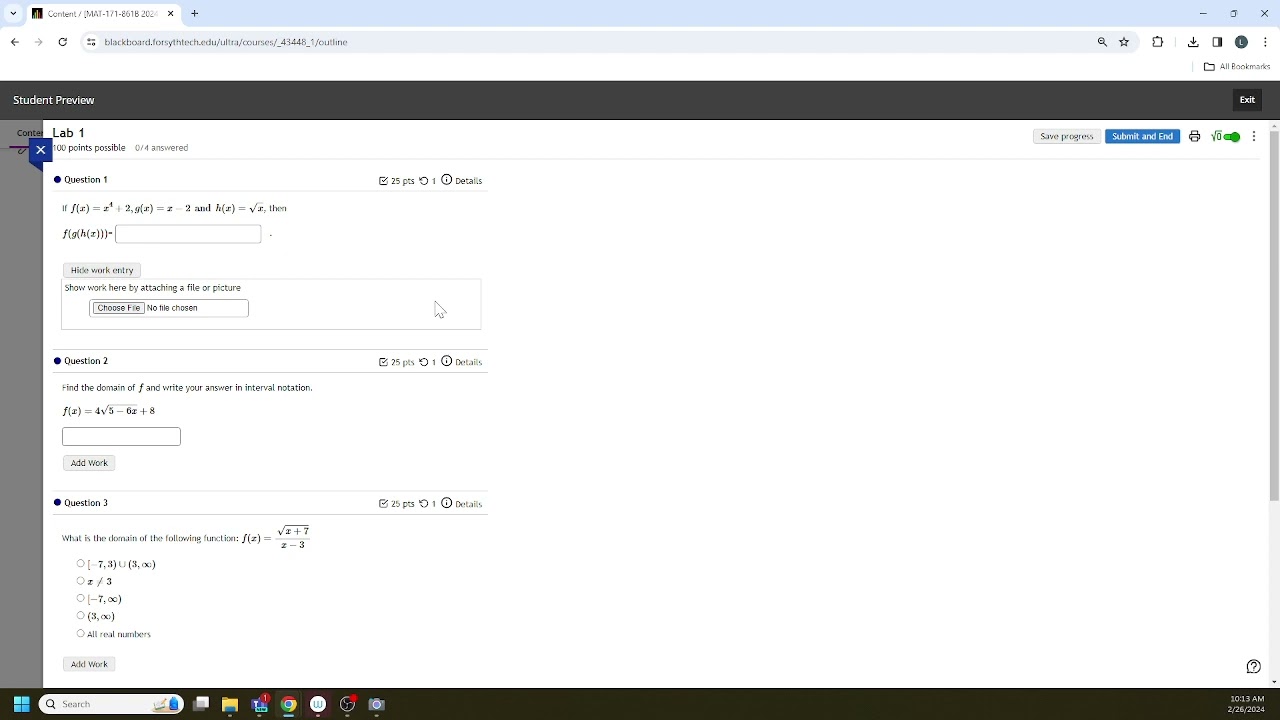Viewport: 1280px width, 720px height.
Task: Click the Chrome icon on the taskbar
Action: pyautogui.click(x=289, y=704)
